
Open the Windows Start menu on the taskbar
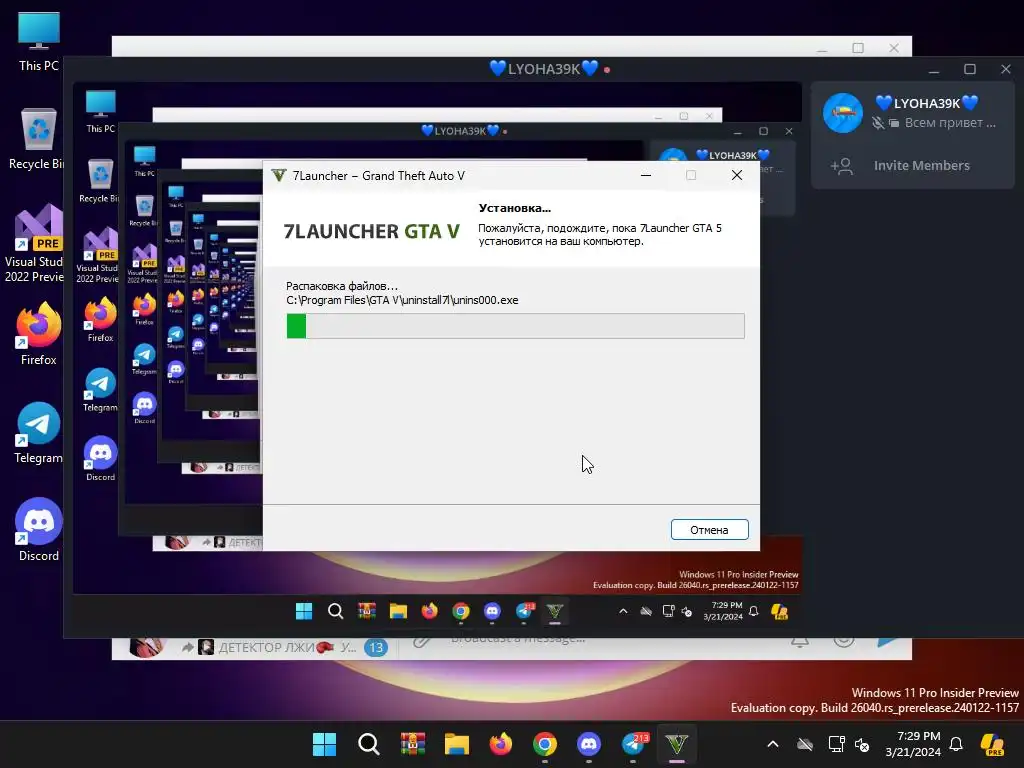pyautogui.click(x=325, y=744)
